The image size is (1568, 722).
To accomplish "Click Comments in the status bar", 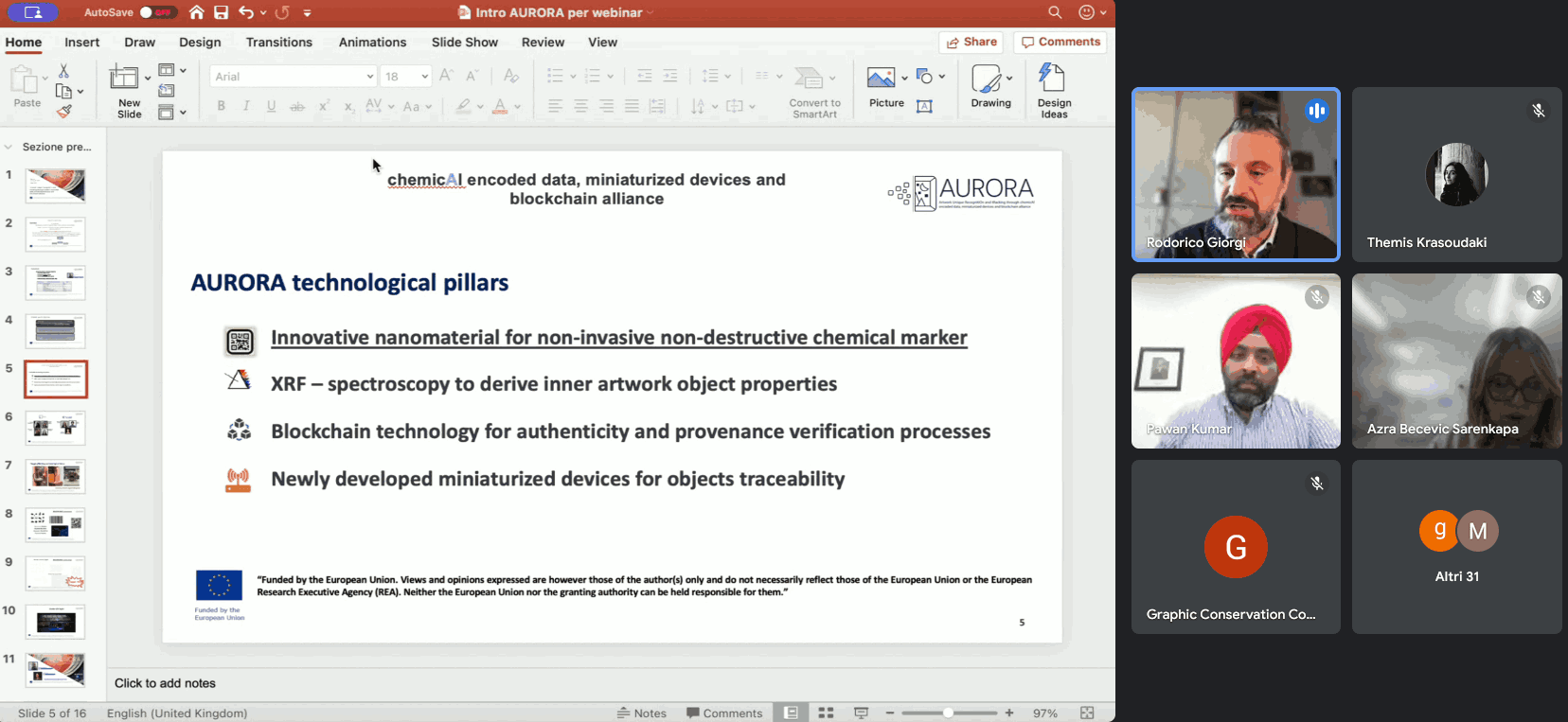I will click(x=724, y=713).
